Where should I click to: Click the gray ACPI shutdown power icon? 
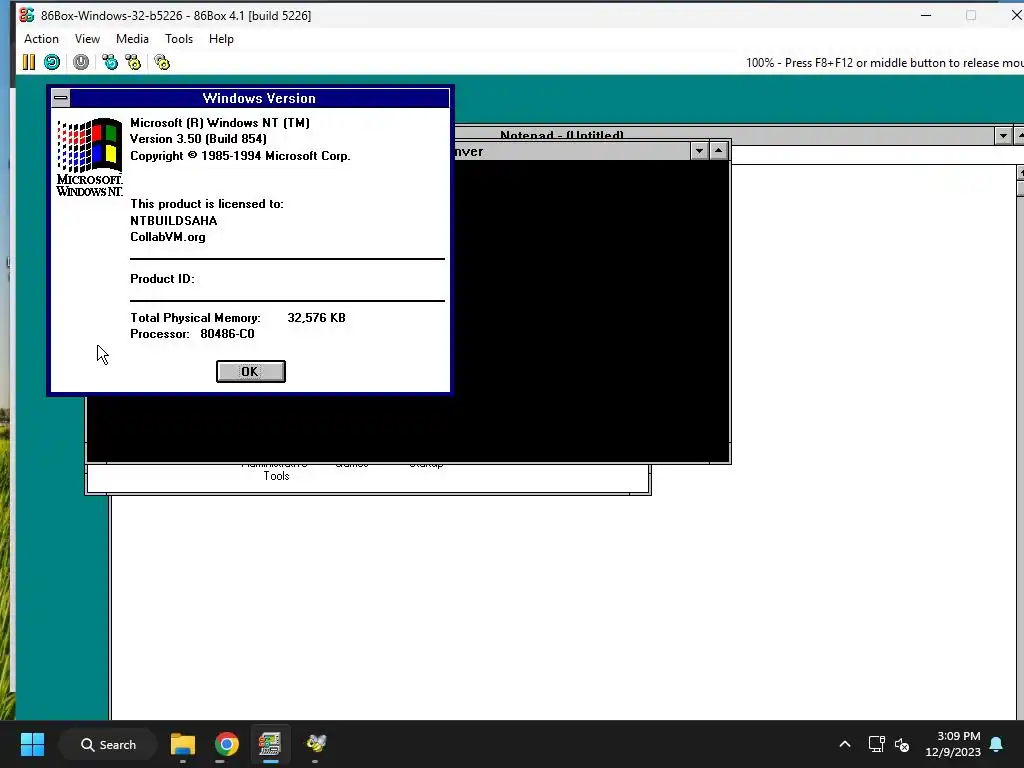[x=81, y=62]
